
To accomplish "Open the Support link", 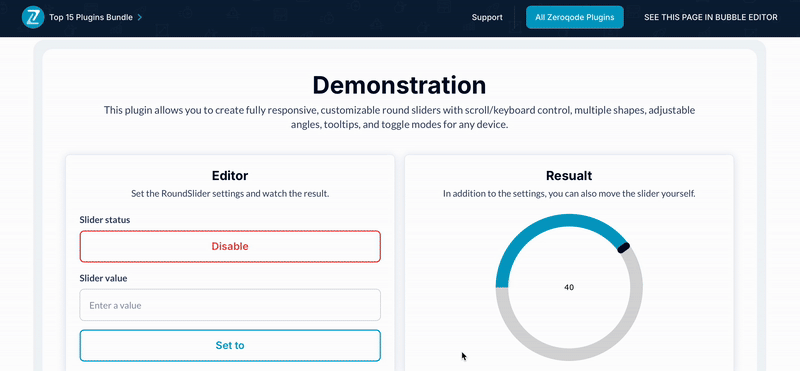I will coord(487,17).
